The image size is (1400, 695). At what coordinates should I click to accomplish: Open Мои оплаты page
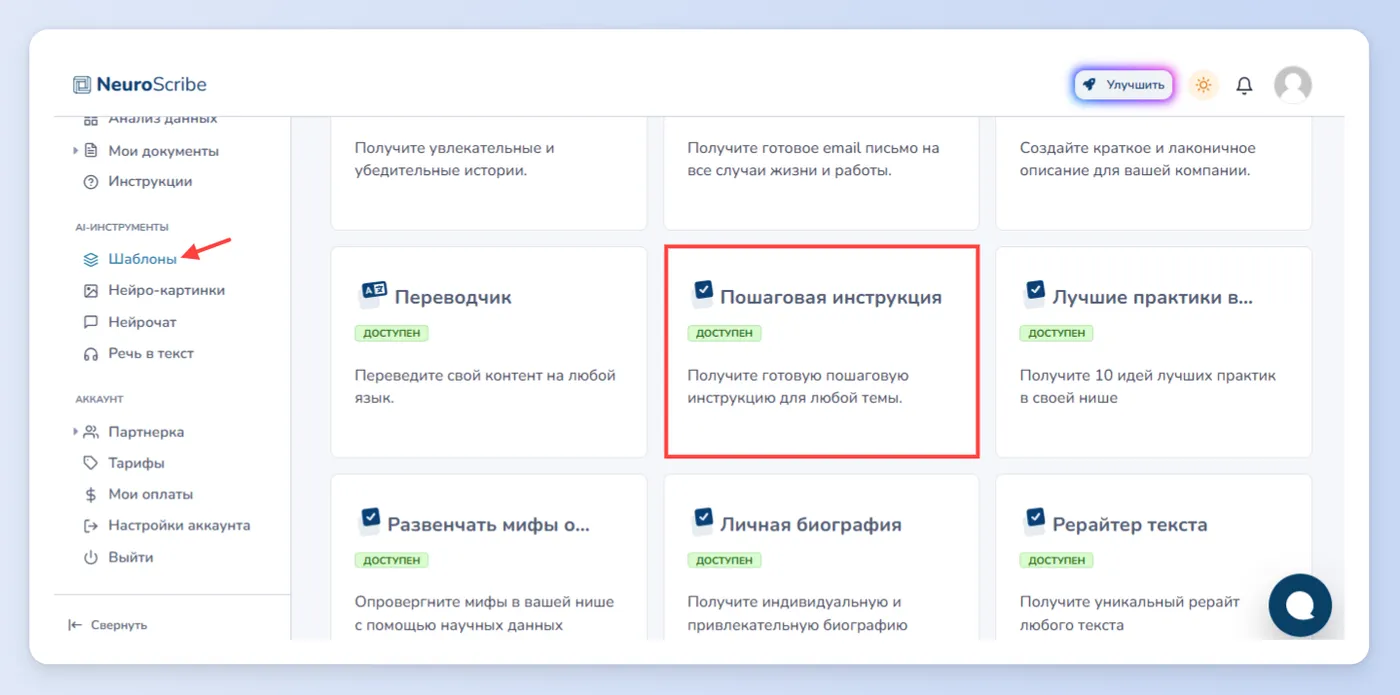151,494
